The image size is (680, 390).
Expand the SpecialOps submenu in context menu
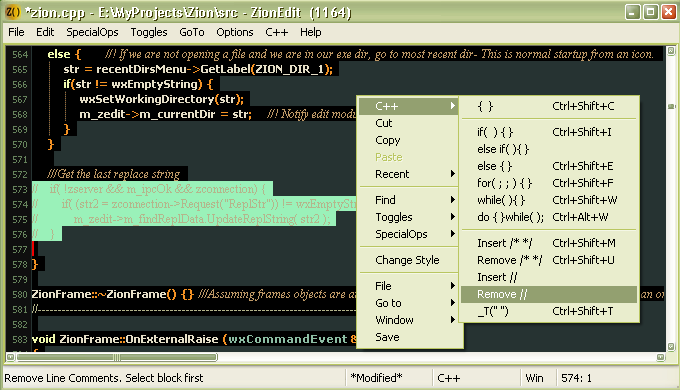pyautogui.click(x=409, y=234)
